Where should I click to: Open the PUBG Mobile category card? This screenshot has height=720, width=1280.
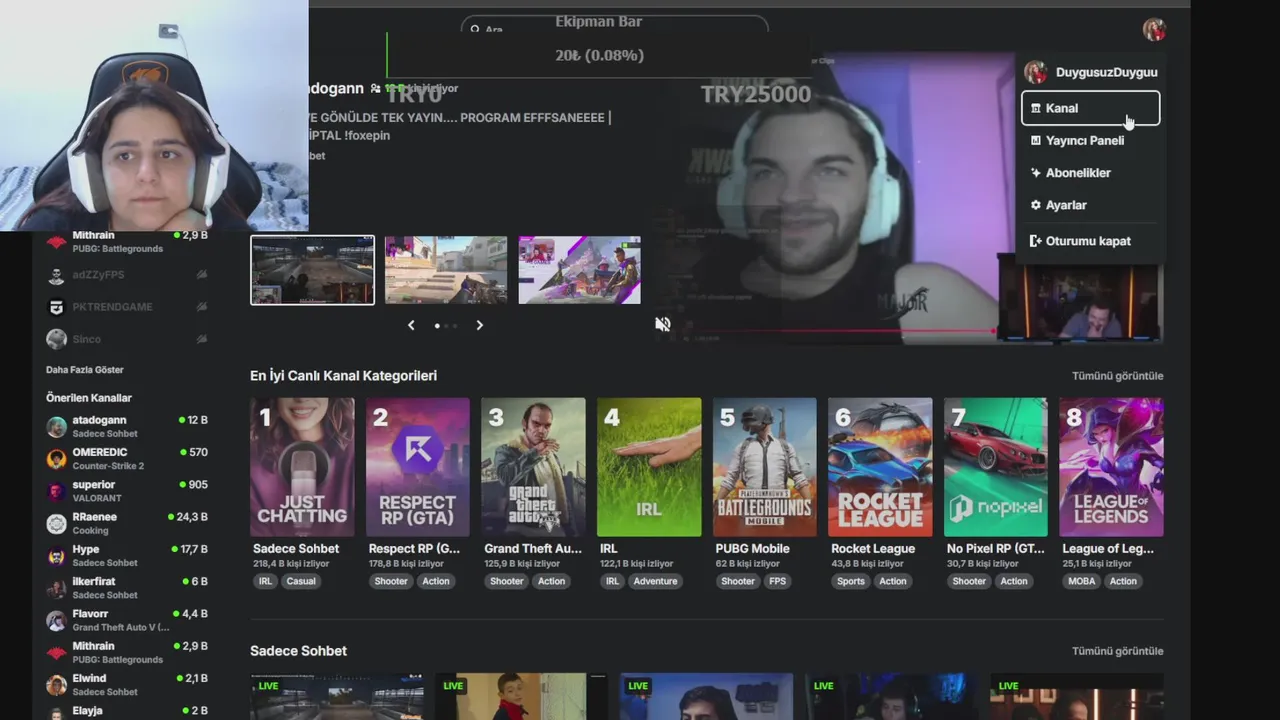[x=764, y=467]
